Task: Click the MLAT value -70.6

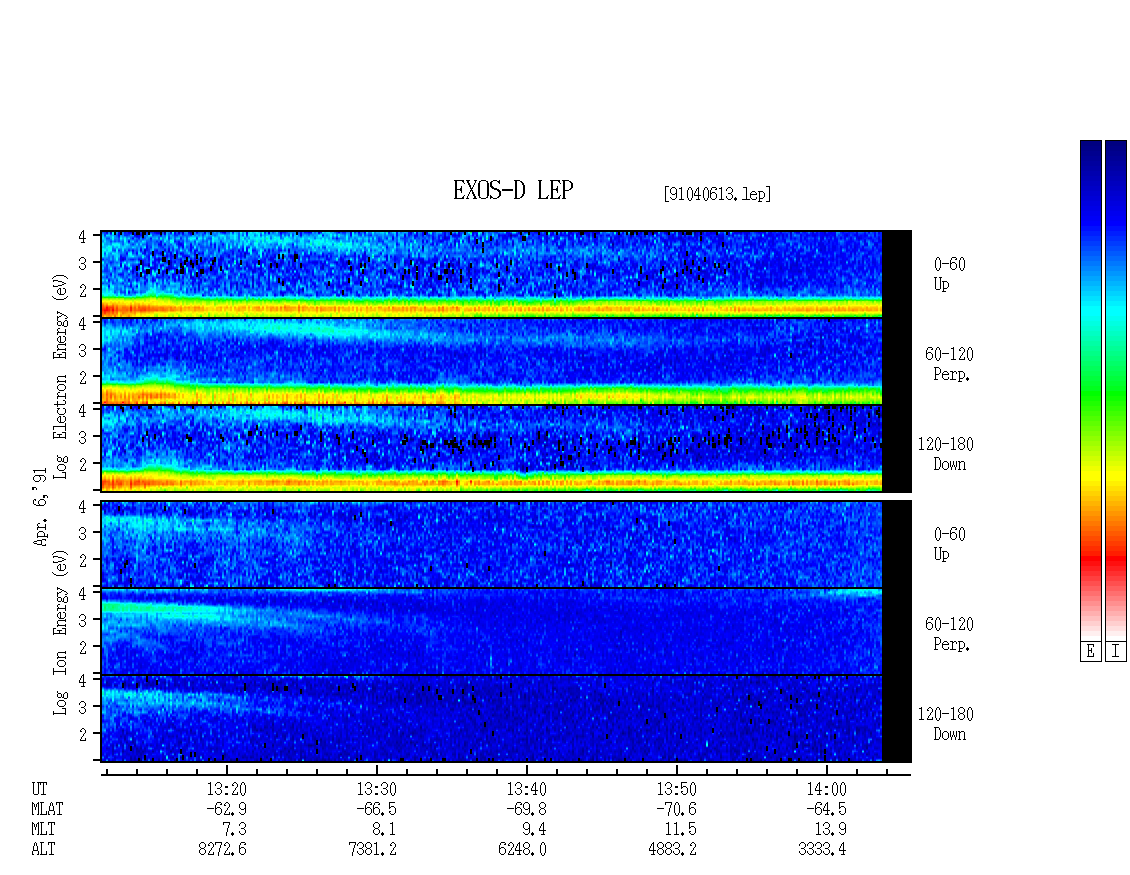Action: click(x=676, y=809)
